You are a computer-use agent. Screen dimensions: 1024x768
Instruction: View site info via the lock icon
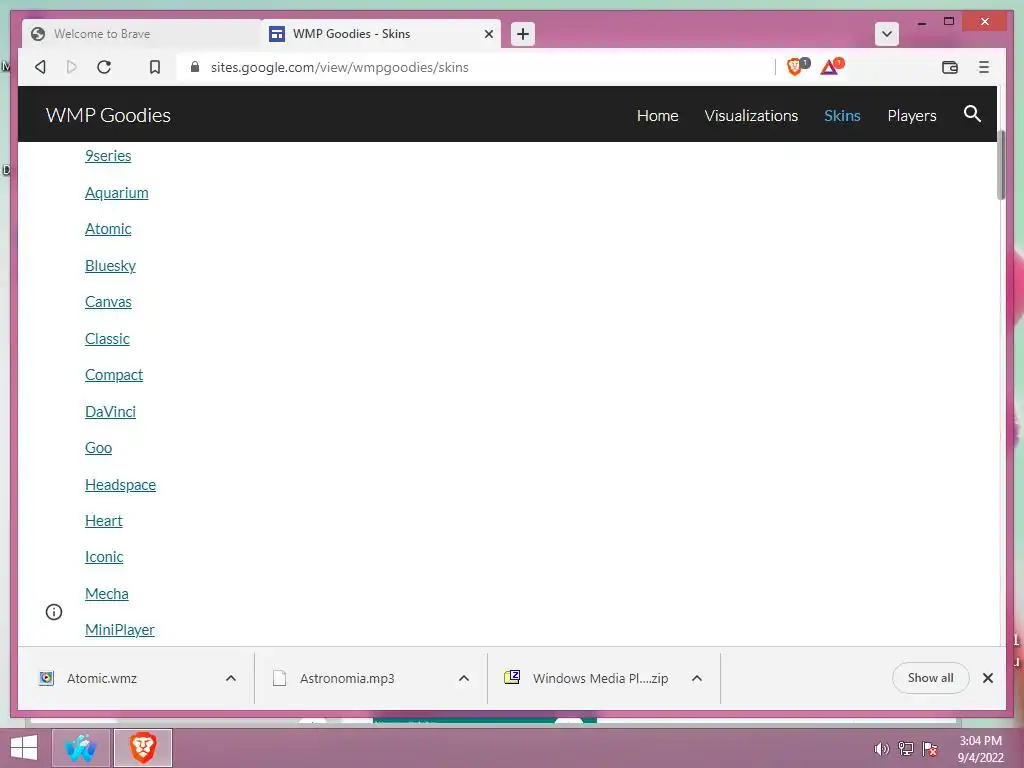point(195,67)
